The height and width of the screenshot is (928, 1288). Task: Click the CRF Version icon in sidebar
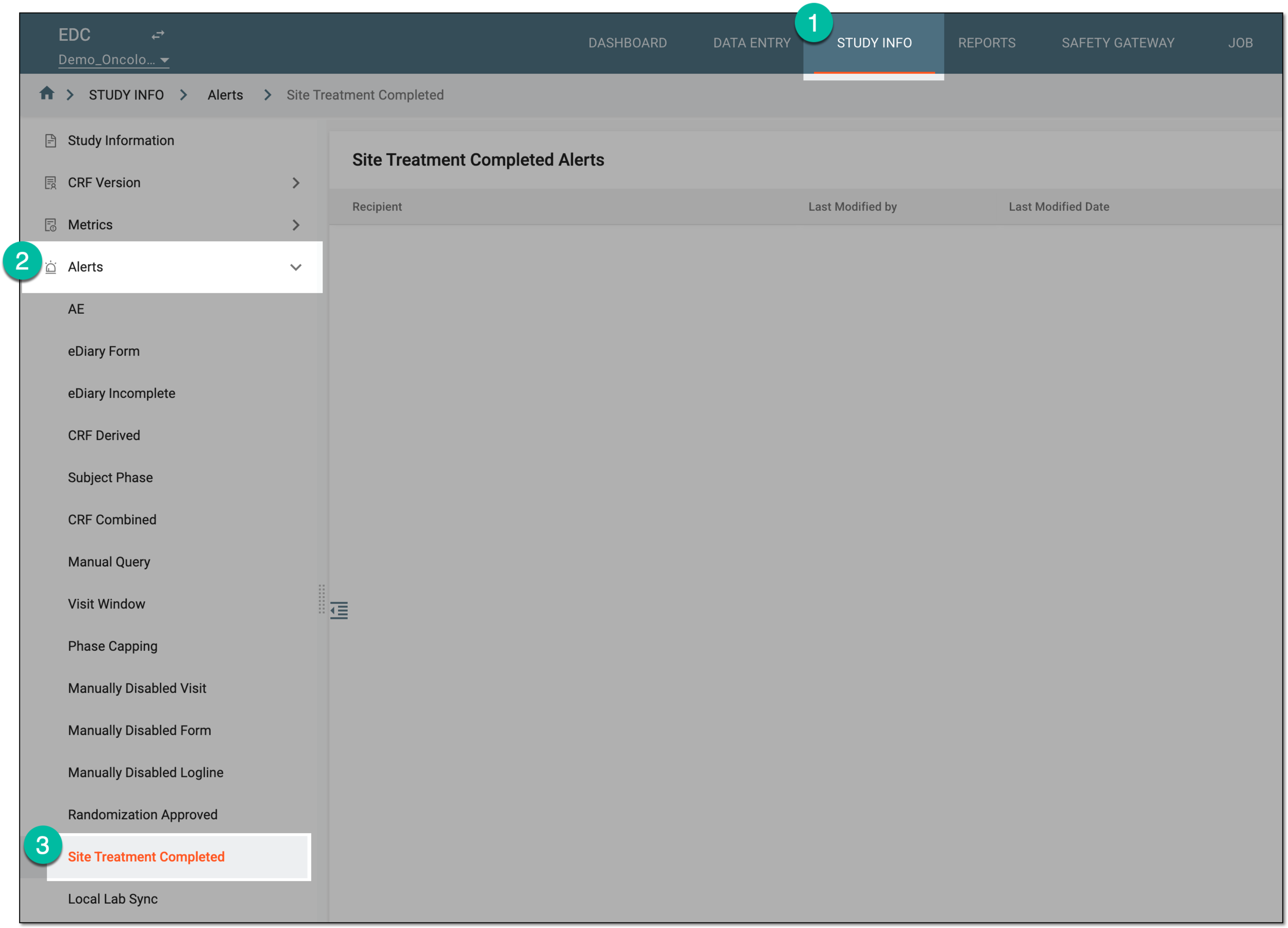click(x=50, y=183)
